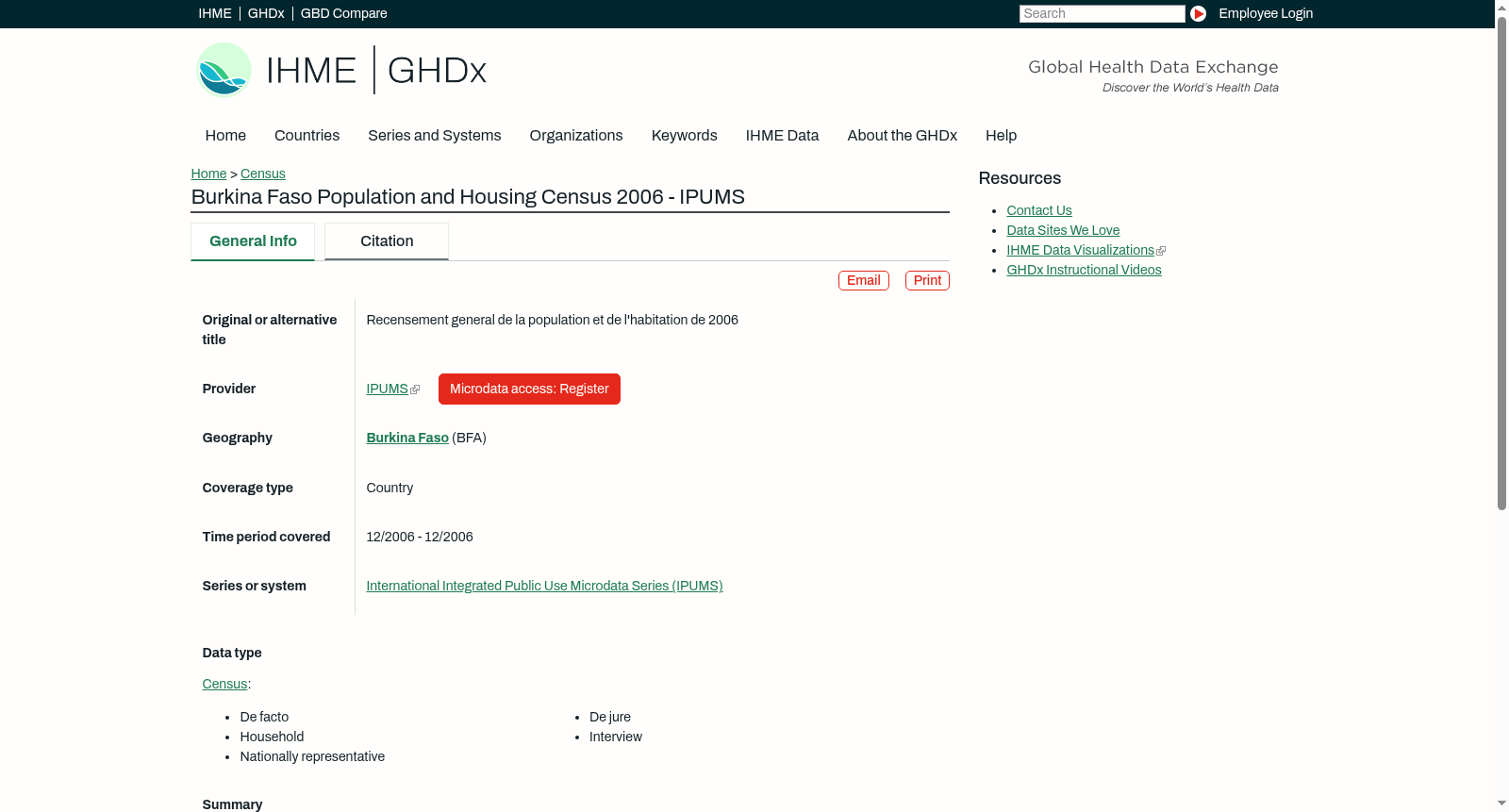Click the 'De jure' list item
Viewport: 1509px width, 812px height.
tap(610, 717)
